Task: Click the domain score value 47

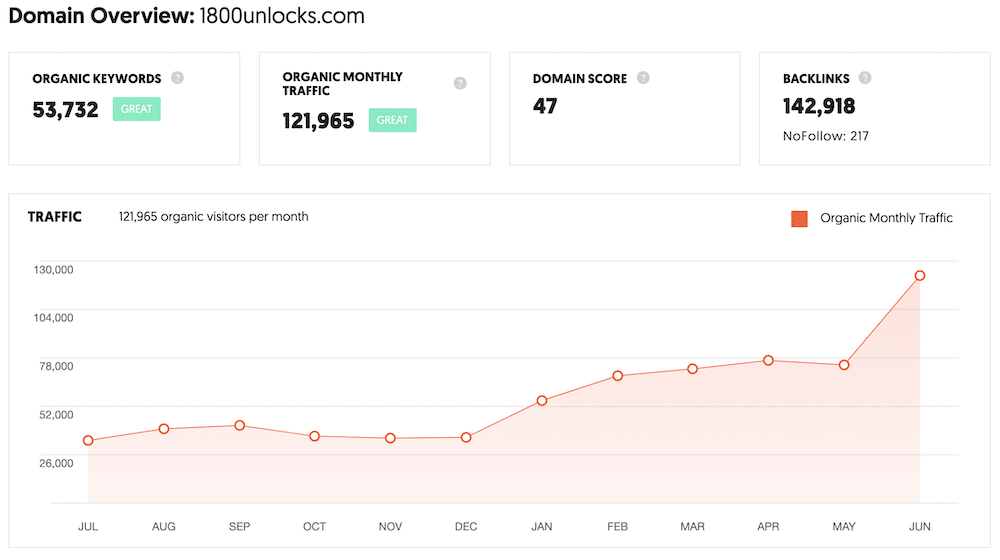Action: [545, 106]
